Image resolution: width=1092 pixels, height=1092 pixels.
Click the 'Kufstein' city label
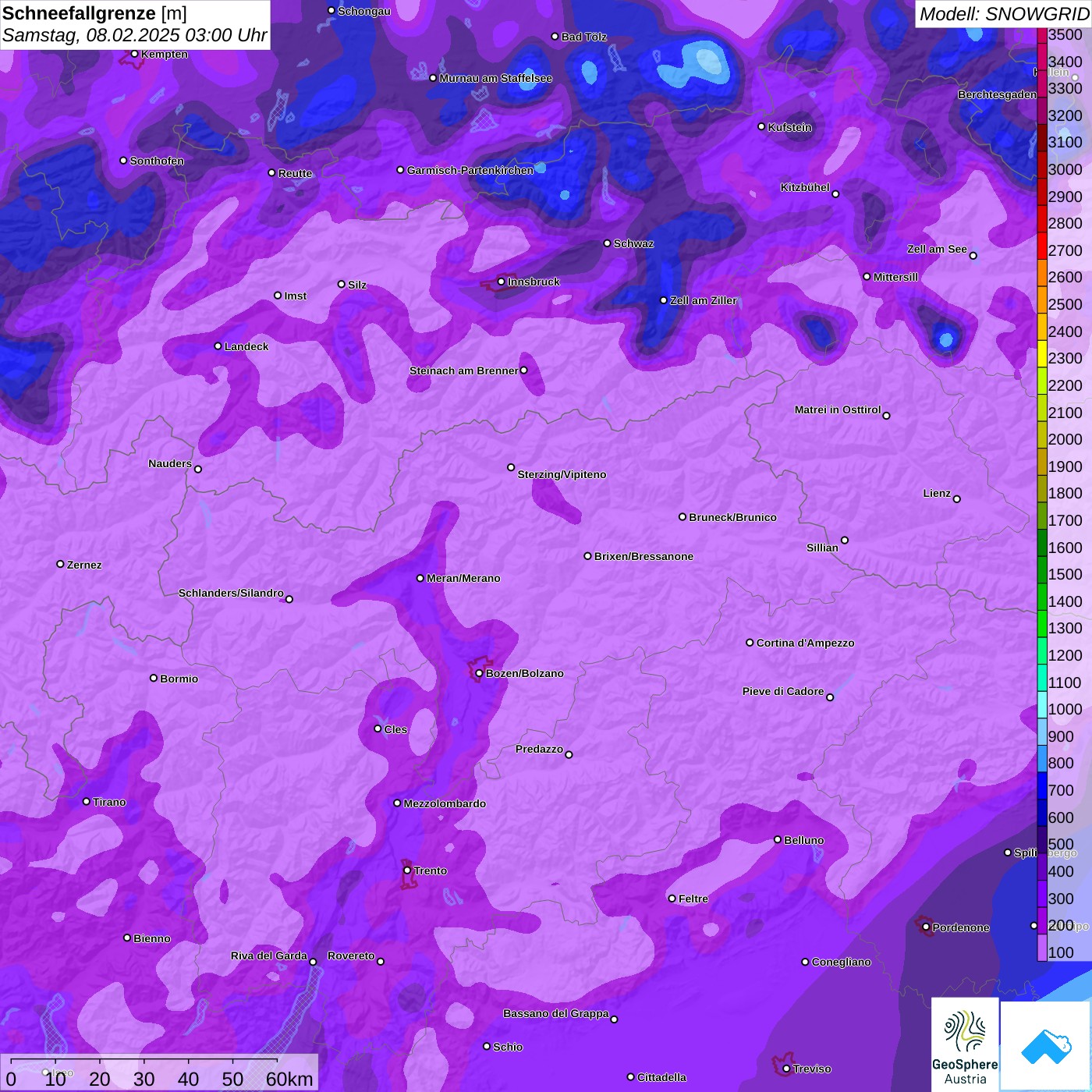click(790, 127)
